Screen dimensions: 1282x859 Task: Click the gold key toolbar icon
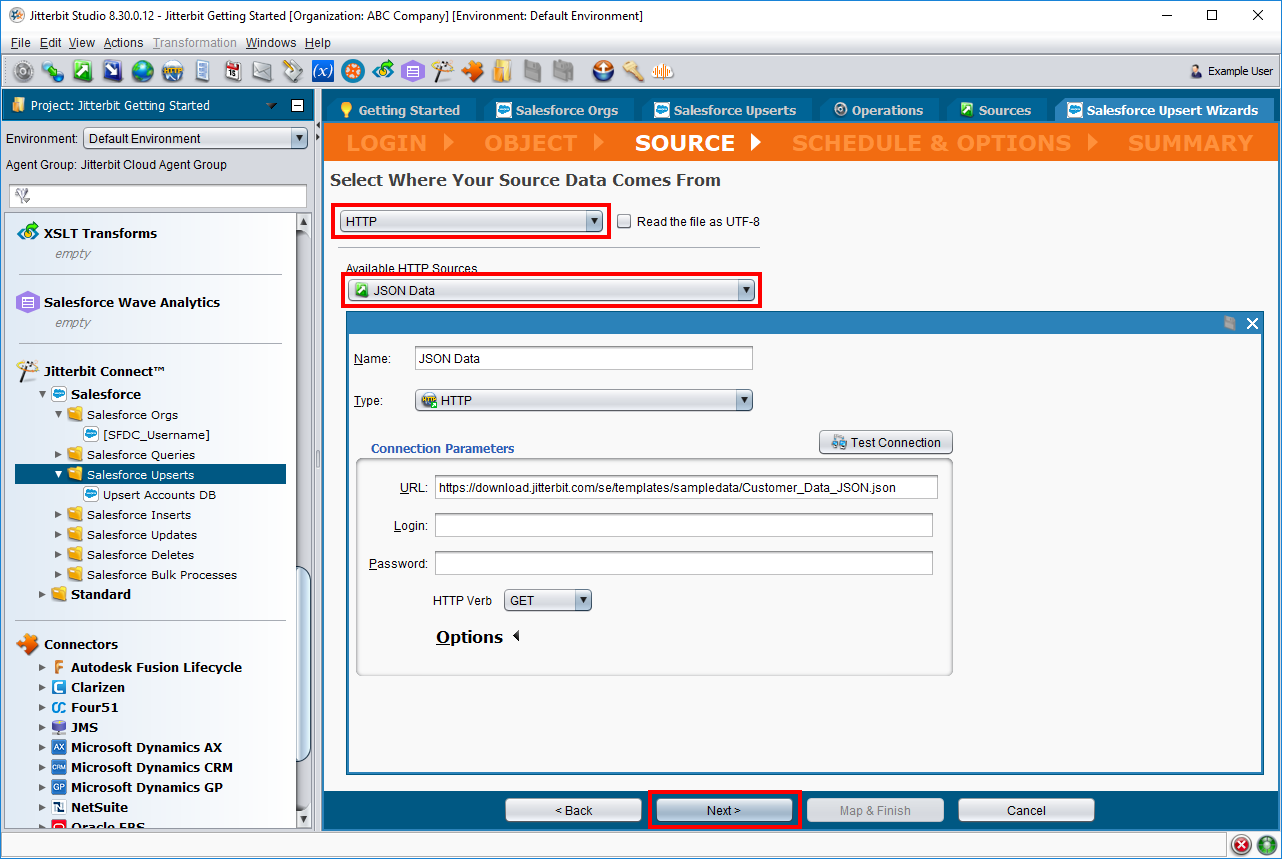click(632, 71)
